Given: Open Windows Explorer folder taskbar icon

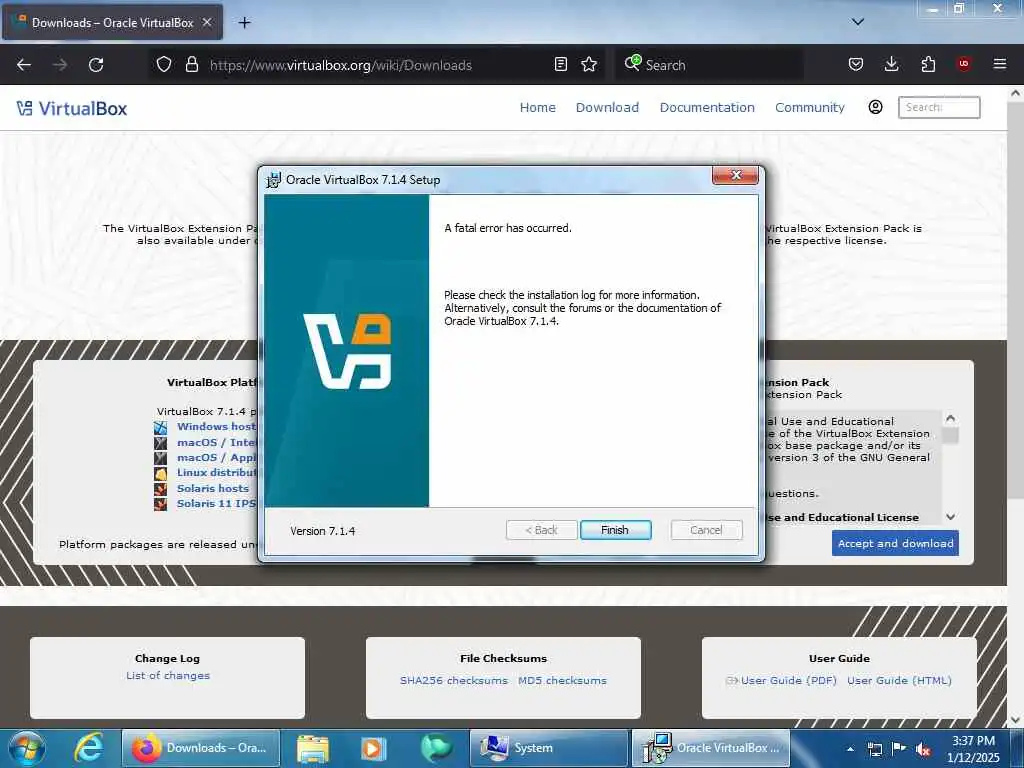Looking at the screenshot, I should pos(313,748).
